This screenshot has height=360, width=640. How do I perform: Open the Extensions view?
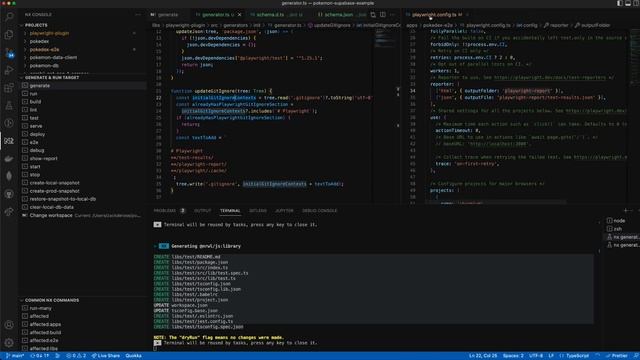(x=9, y=88)
